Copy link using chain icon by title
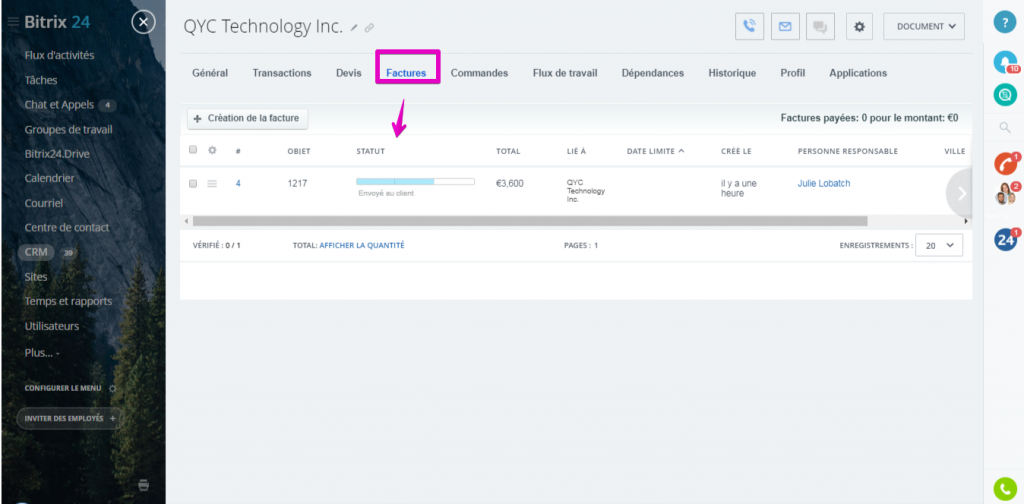 pyautogui.click(x=369, y=27)
